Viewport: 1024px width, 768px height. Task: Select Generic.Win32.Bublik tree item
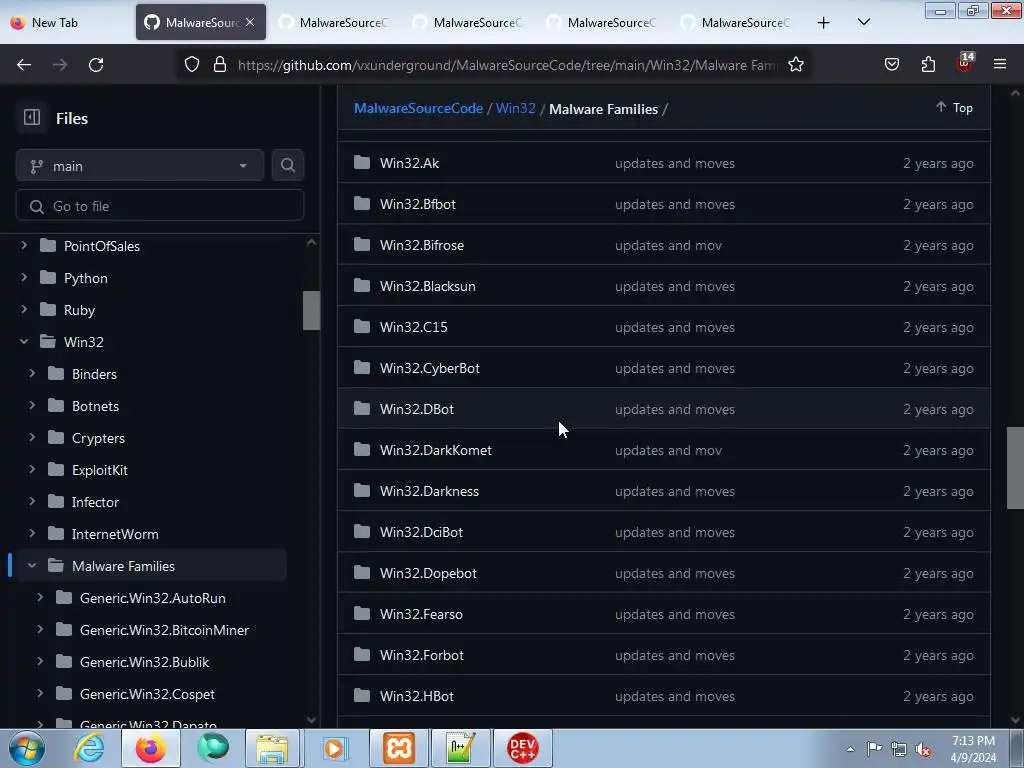[x=144, y=662]
